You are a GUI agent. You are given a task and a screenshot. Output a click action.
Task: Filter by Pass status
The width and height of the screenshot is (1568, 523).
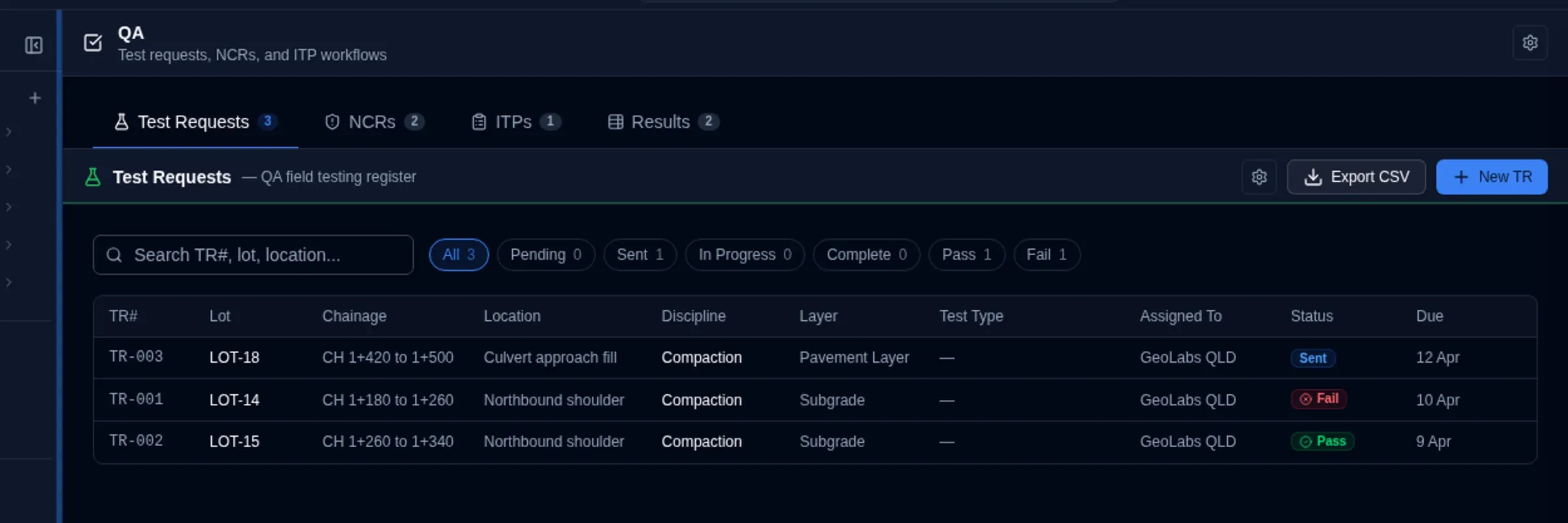pyautogui.click(x=966, y=255)
